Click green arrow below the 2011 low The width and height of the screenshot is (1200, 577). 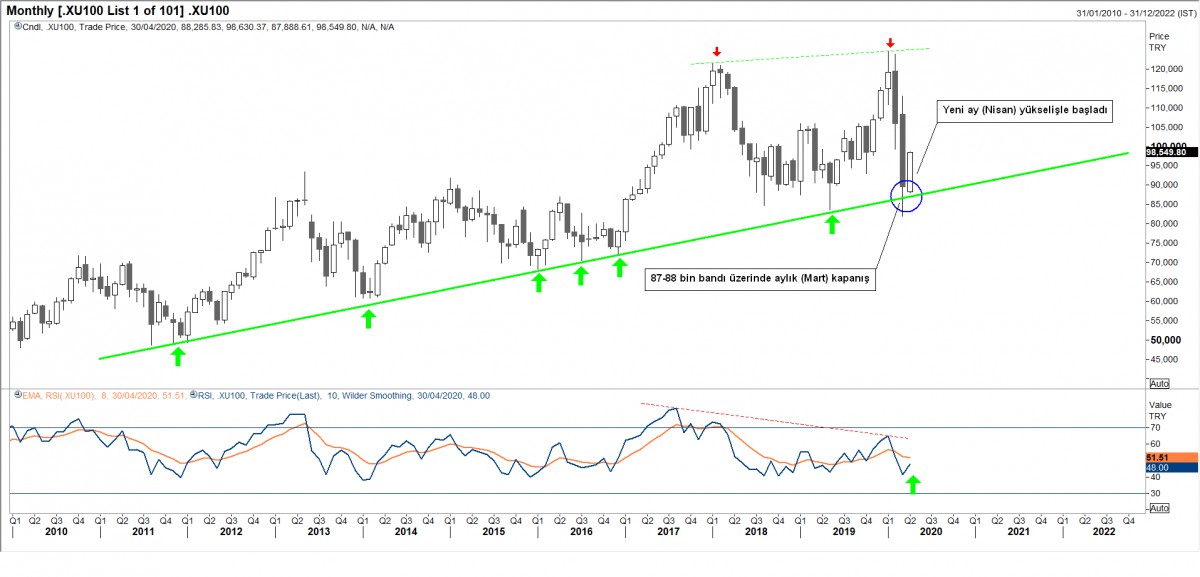pyautogui.click(x=177, y=357)
